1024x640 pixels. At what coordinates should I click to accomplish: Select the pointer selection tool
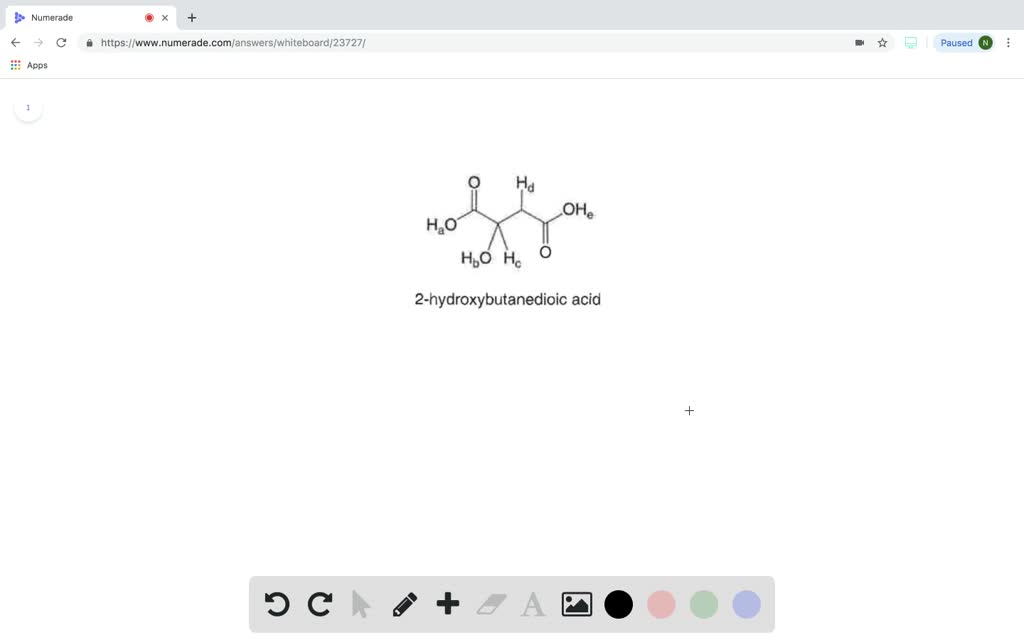point(362,604)
